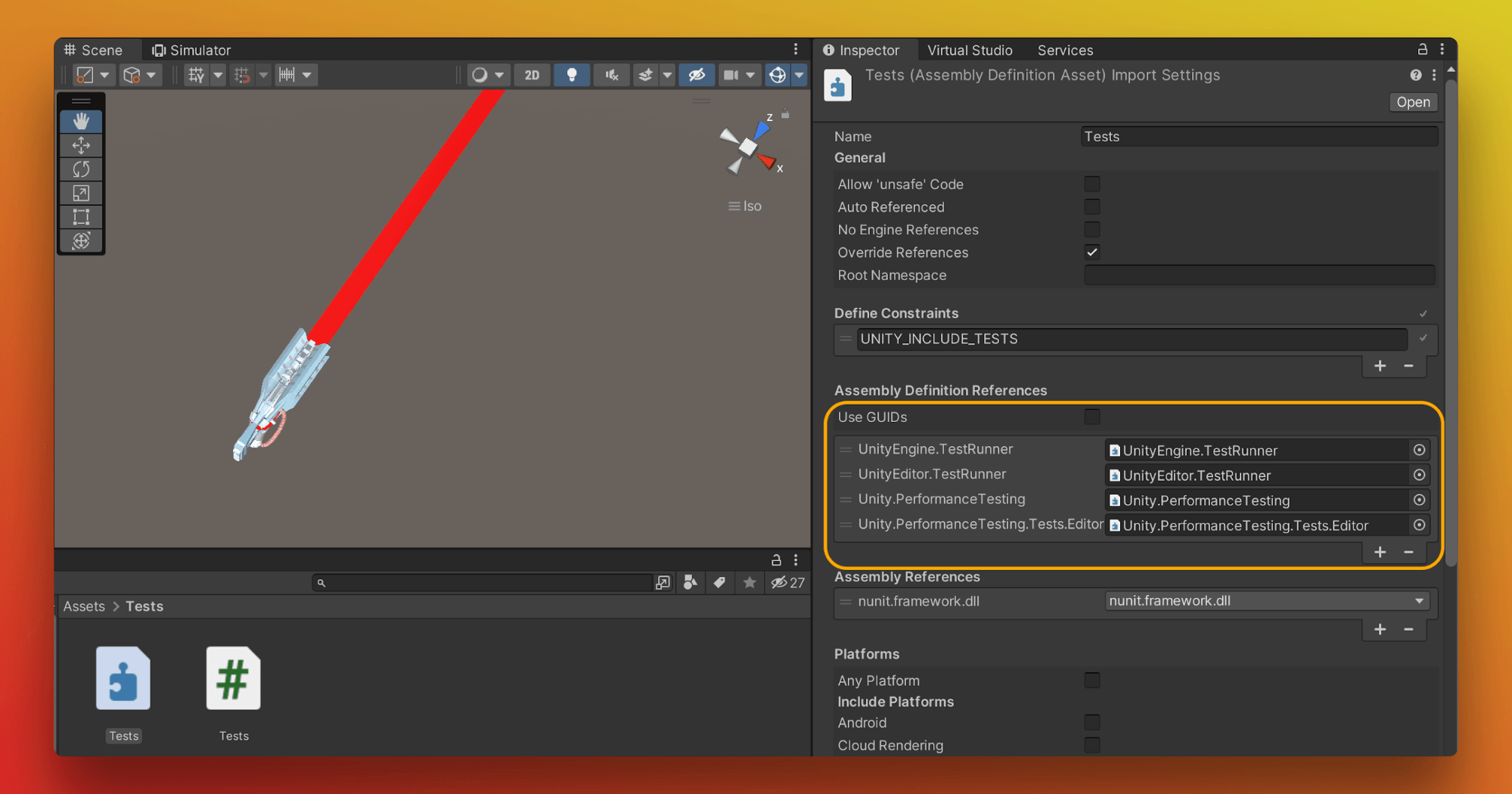This screenshot has width=1512, height=794.
Task: Select the Rect Transform tool
Action: coord(81,217)
